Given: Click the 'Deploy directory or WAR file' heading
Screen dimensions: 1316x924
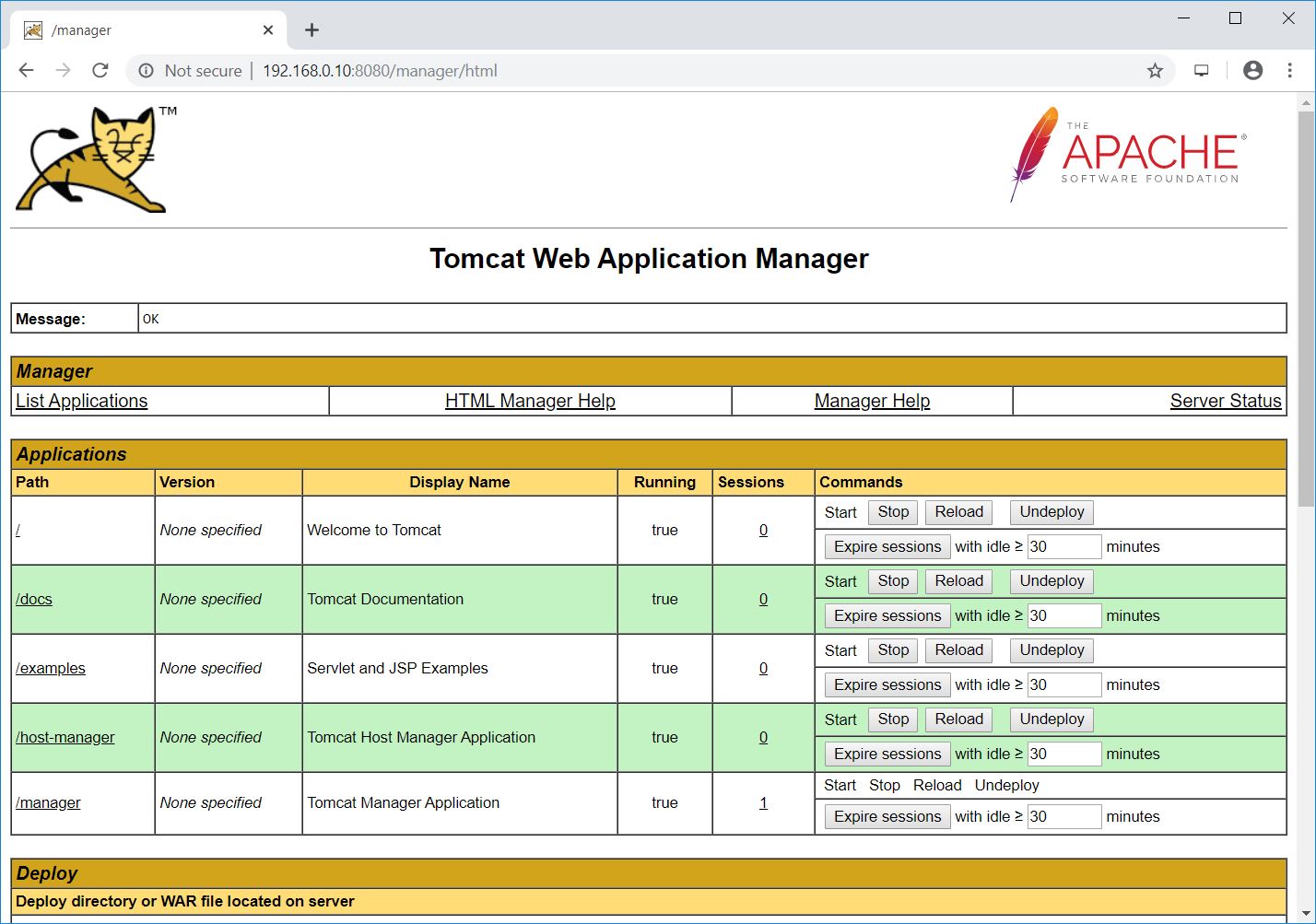Looking at the screenshot, I should [x=185, y=901].
